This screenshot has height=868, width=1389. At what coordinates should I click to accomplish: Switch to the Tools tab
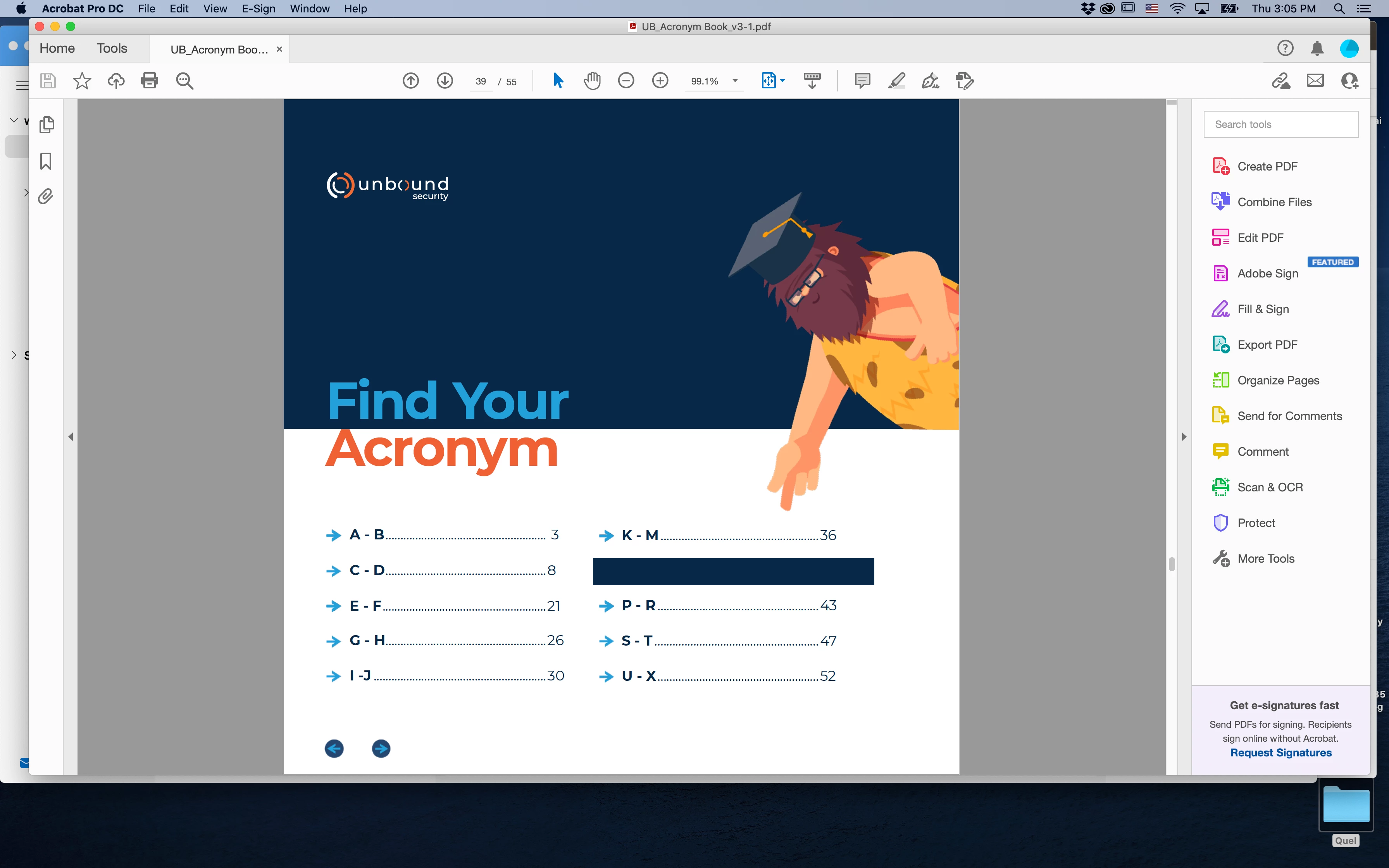[x=111, y=48]
